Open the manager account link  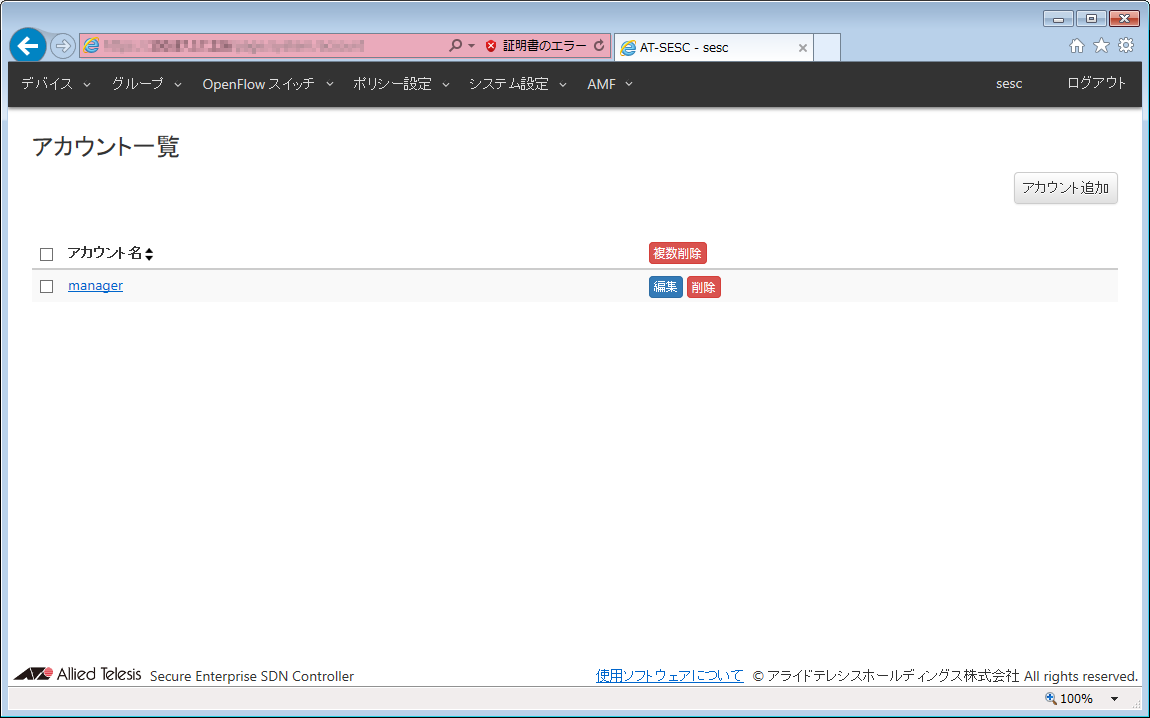[95, 285]
